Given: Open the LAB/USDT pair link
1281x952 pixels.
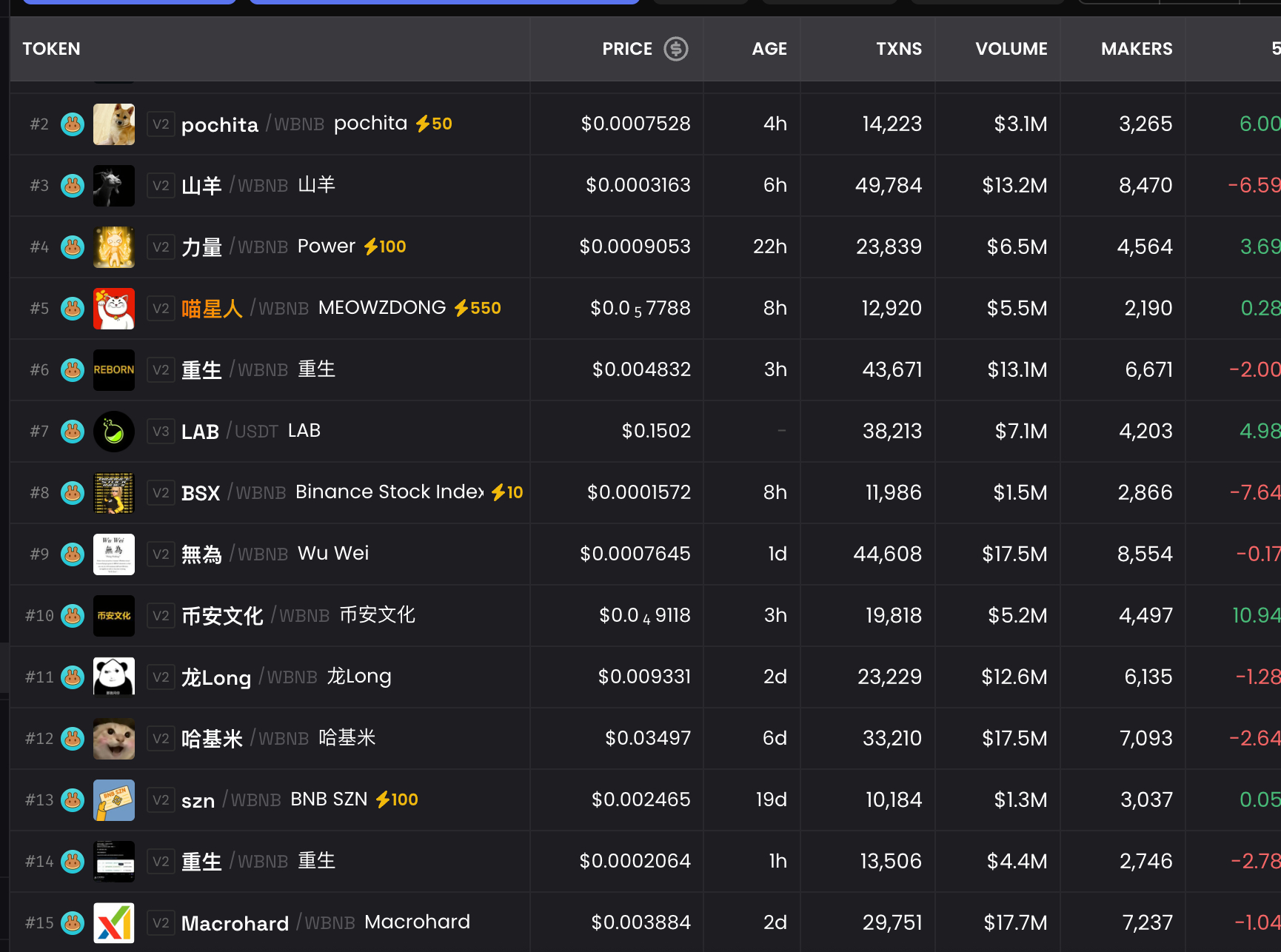Looking at the screenshot, I should pos(230,432).
